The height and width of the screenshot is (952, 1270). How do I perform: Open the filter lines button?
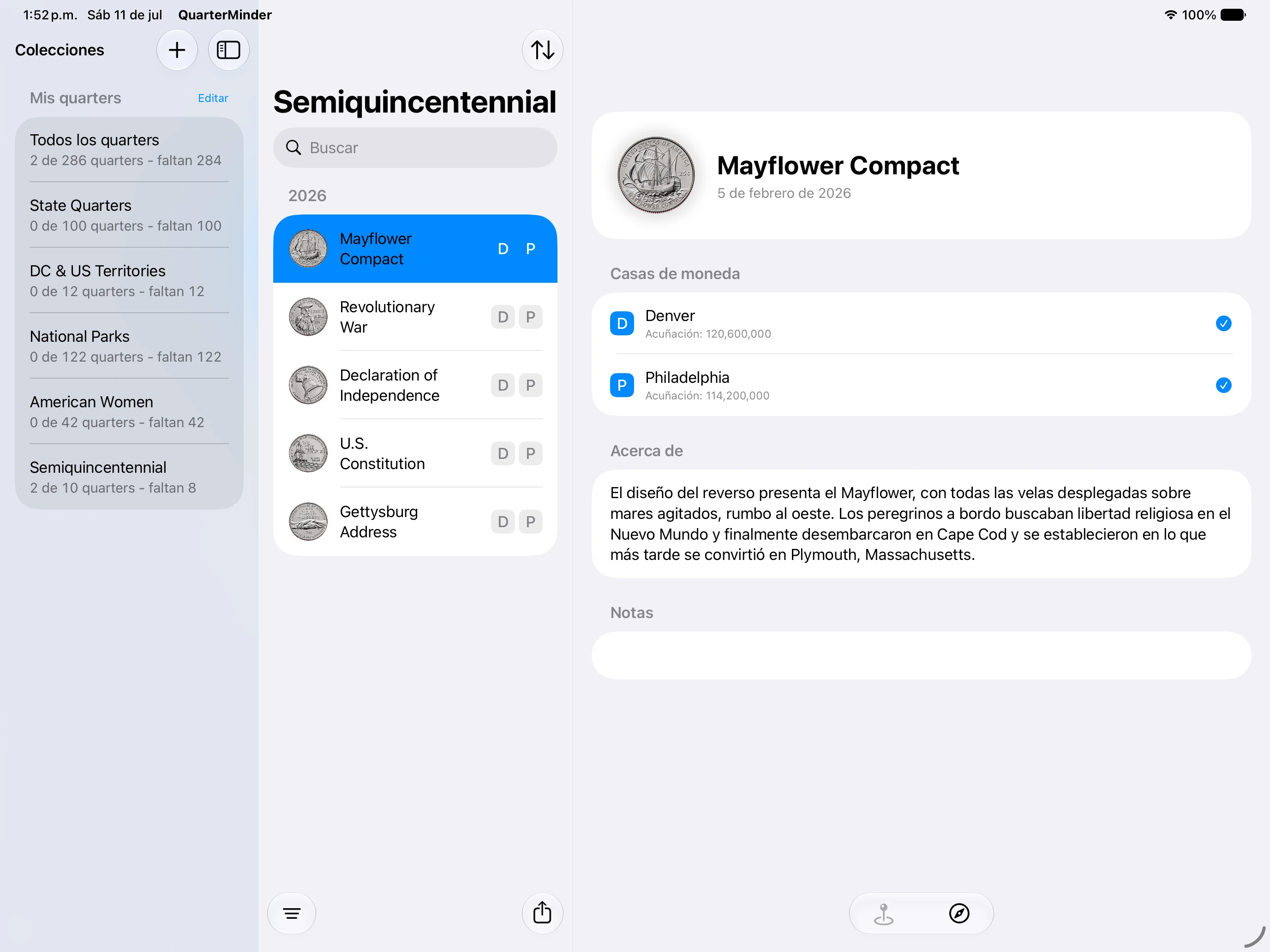tap(292, 913)
